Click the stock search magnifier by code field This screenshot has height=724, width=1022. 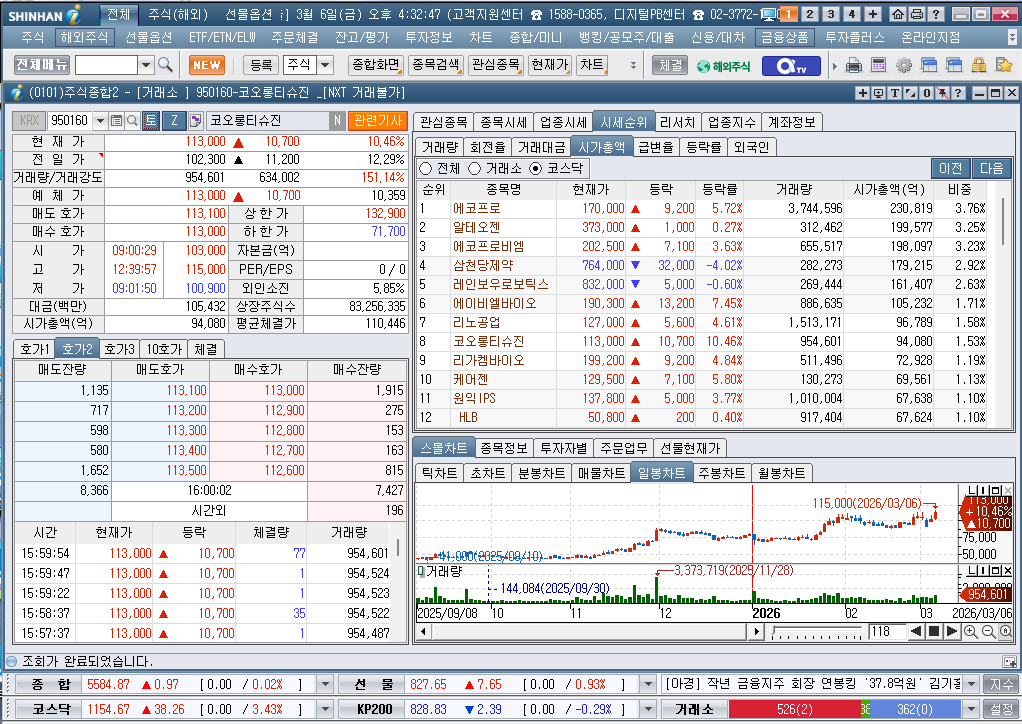(x=132, y=121)
